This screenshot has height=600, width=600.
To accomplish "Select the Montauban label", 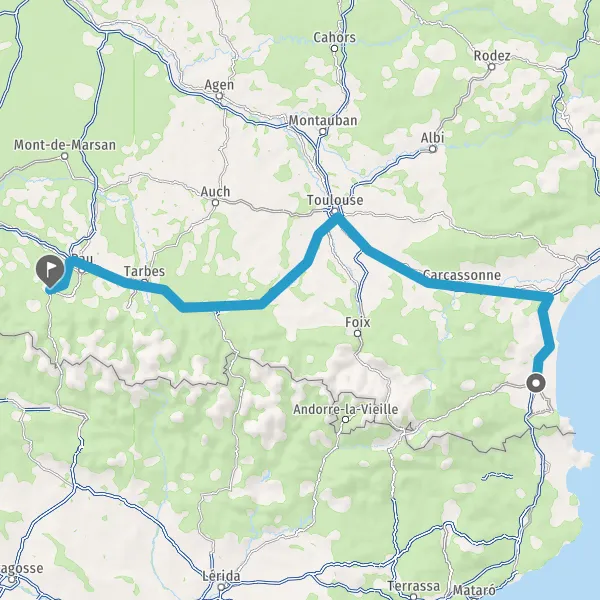I will point(323,121).
